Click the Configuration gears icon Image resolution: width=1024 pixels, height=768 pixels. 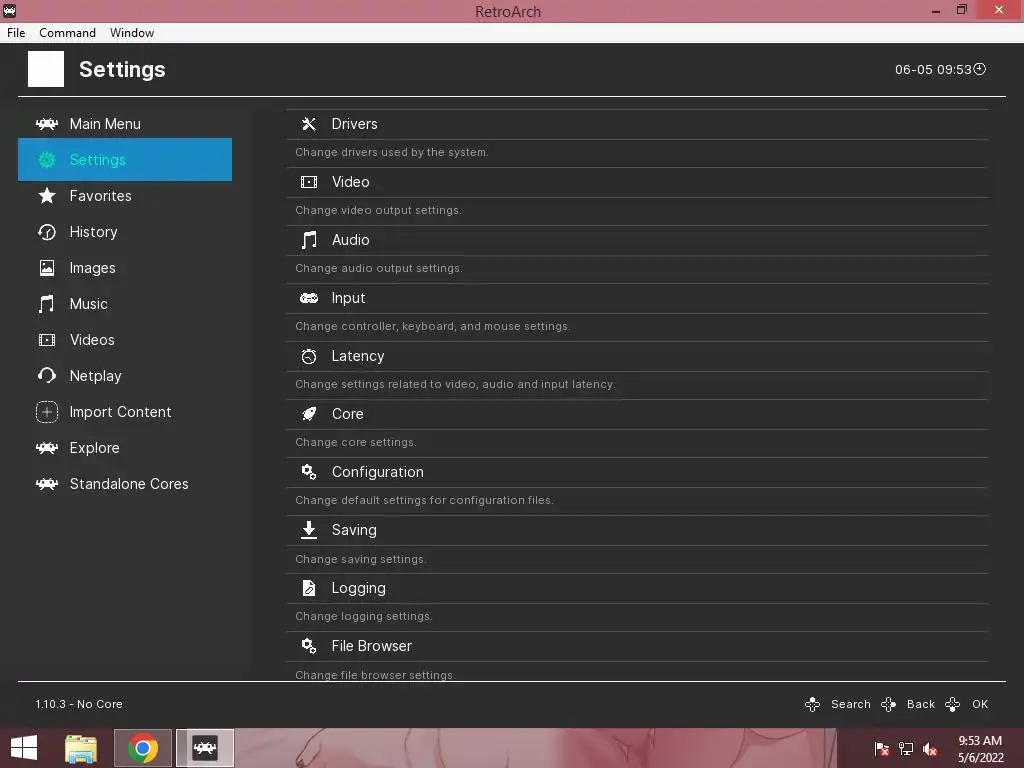click(309, 472)
